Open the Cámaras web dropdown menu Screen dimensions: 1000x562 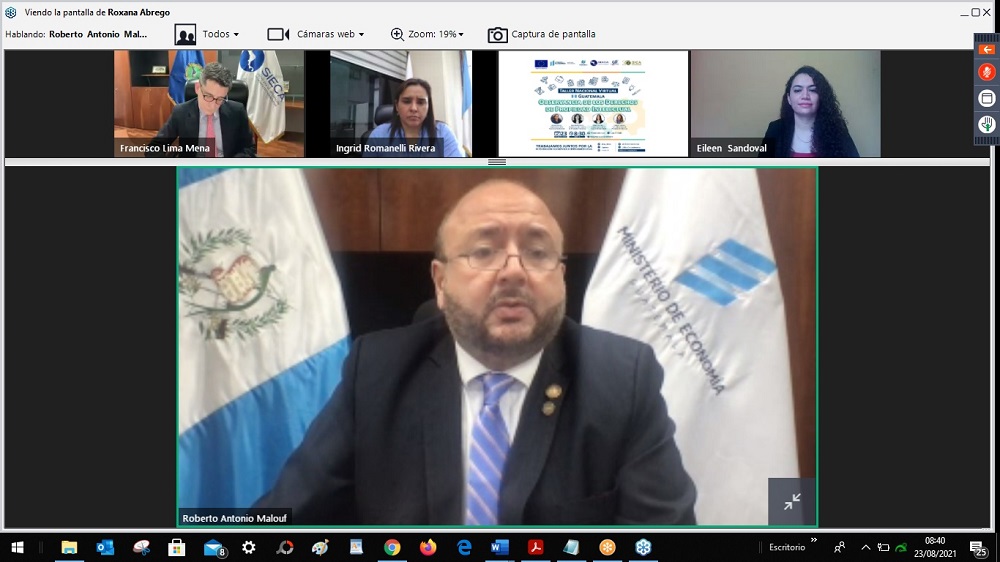(316, 34)
